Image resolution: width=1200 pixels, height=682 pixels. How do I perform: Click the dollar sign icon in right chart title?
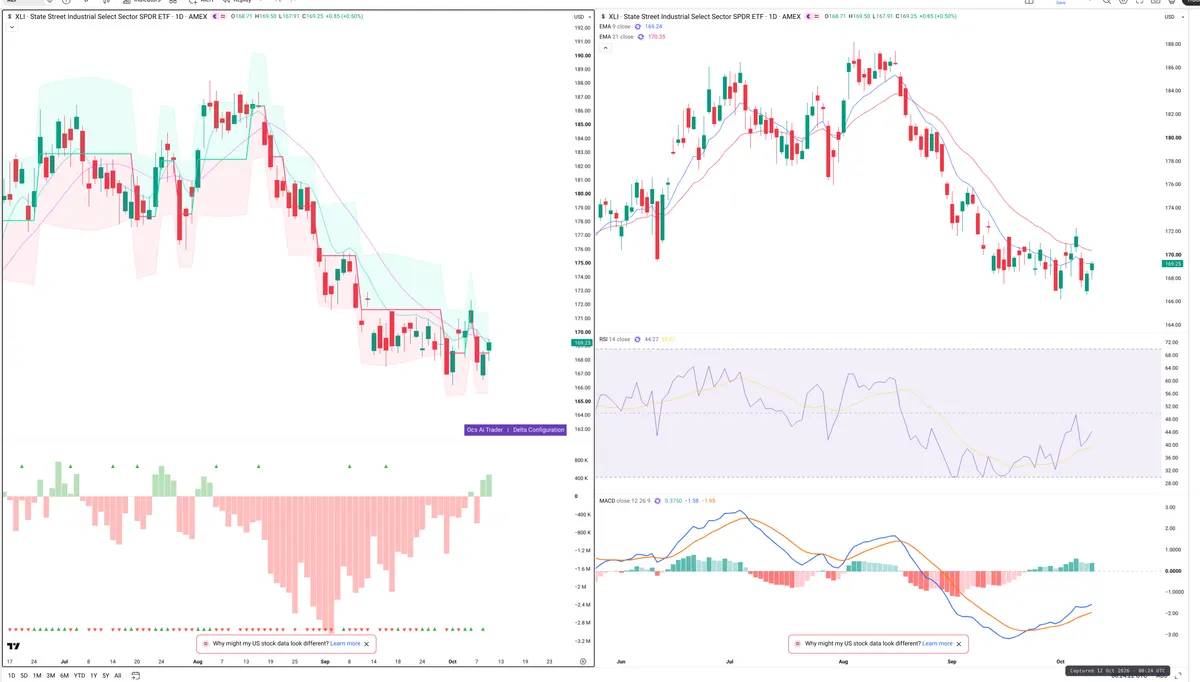[x=603, y=17]
